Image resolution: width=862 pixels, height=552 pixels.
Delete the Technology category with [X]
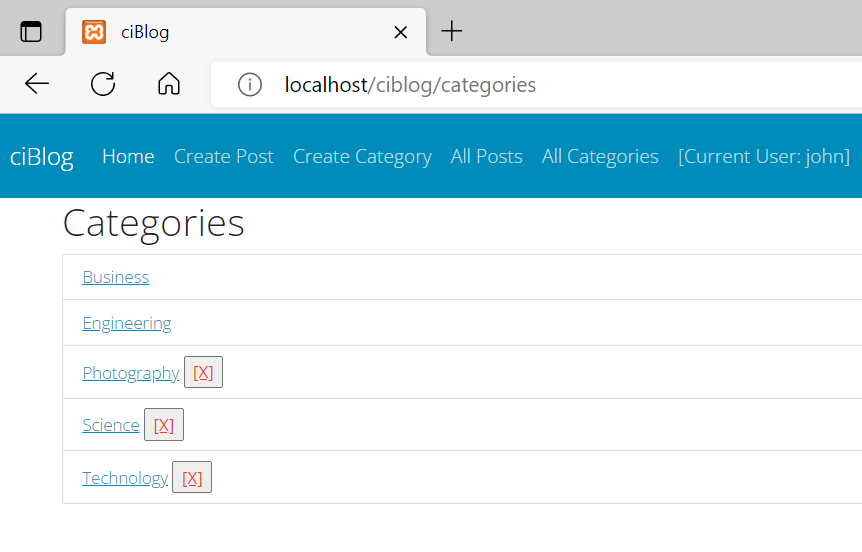192,477
